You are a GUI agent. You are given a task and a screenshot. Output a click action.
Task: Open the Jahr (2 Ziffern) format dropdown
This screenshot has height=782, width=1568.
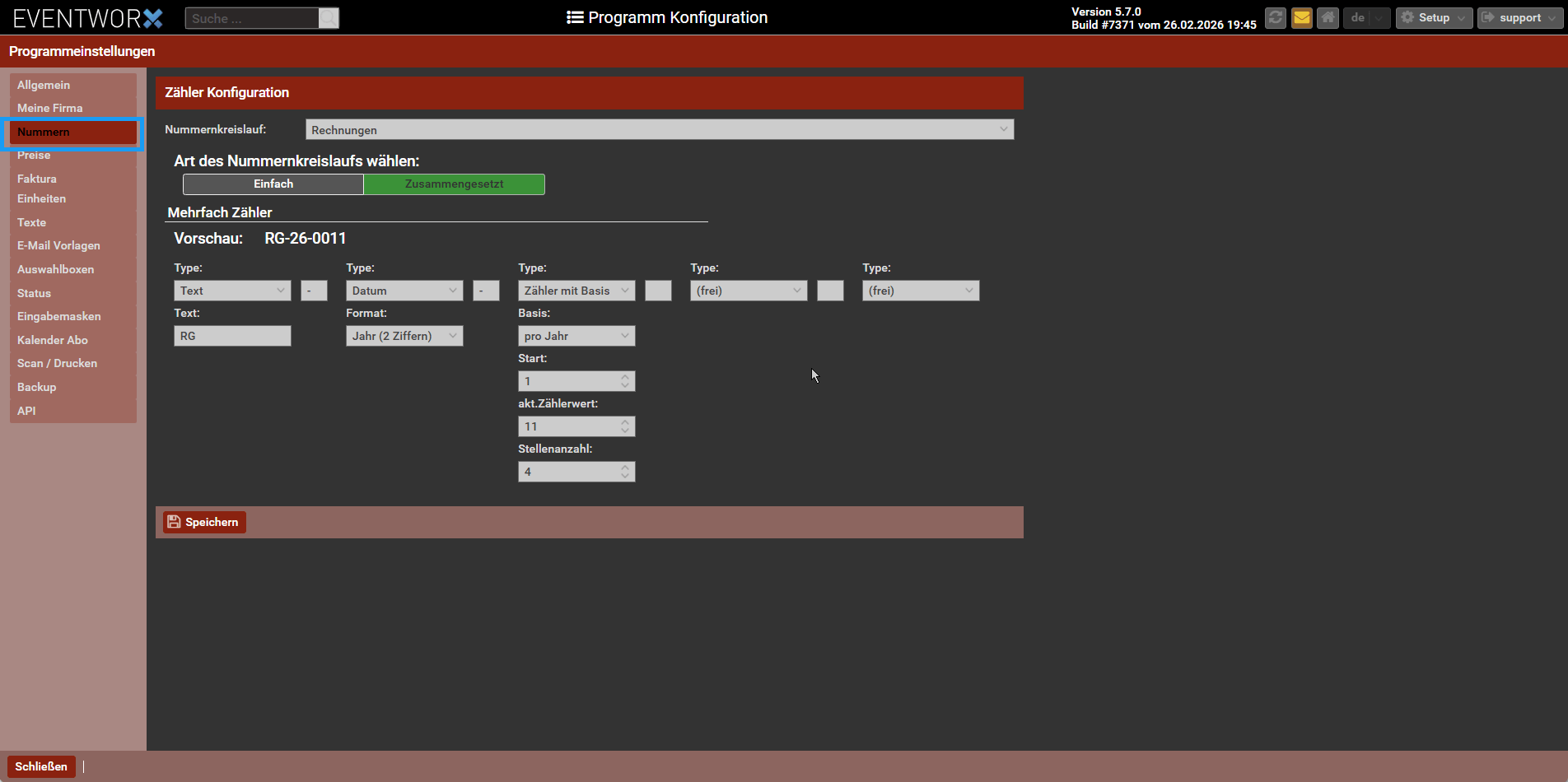(404, 336)
